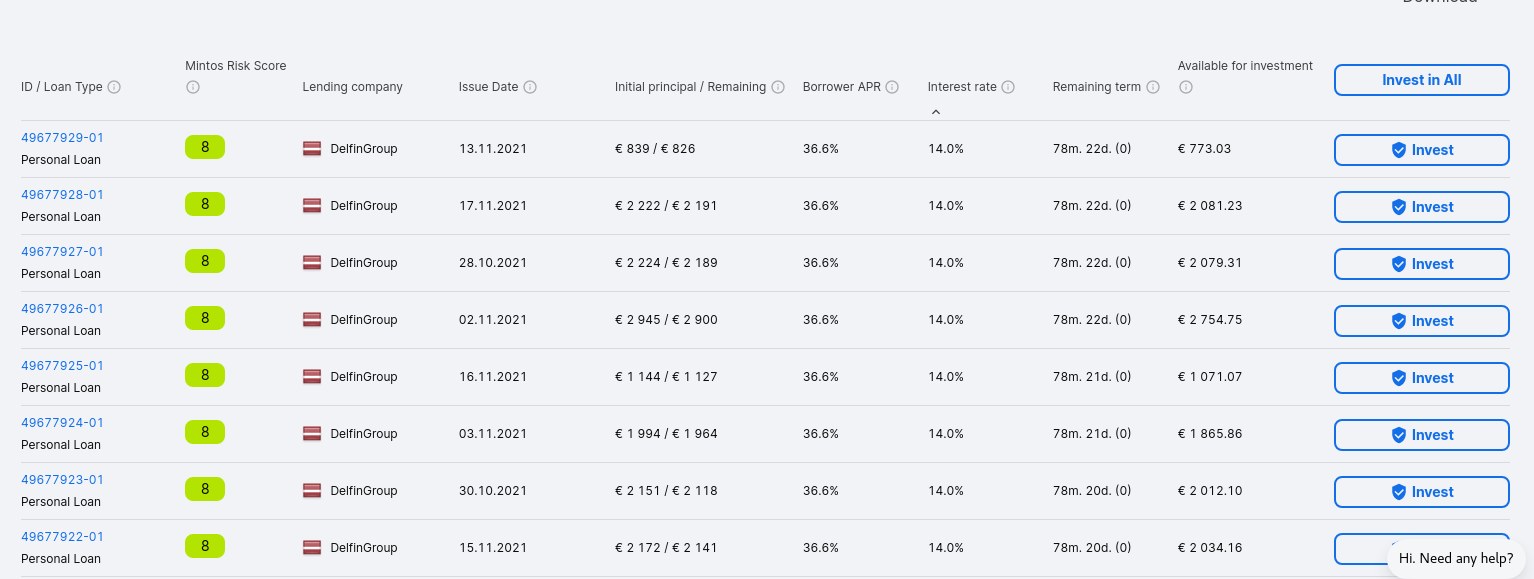
Task: Click info icon under Mintos Risk Score
Action: [193, 87]
